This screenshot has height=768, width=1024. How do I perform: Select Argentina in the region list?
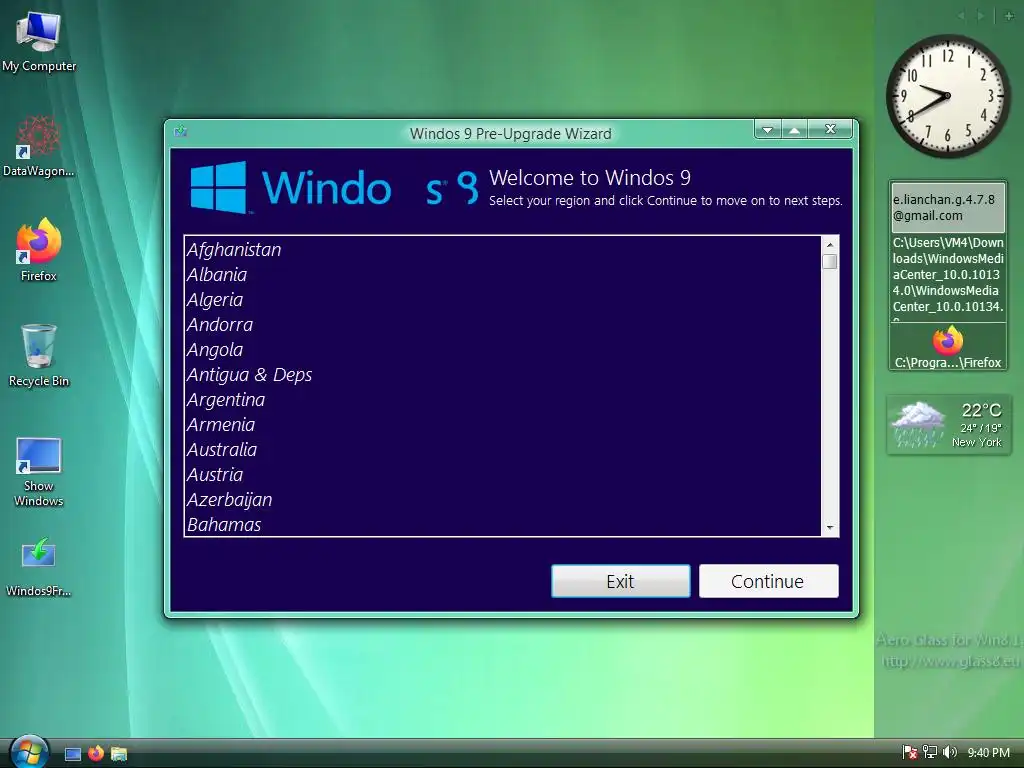(x=502, y=399)
